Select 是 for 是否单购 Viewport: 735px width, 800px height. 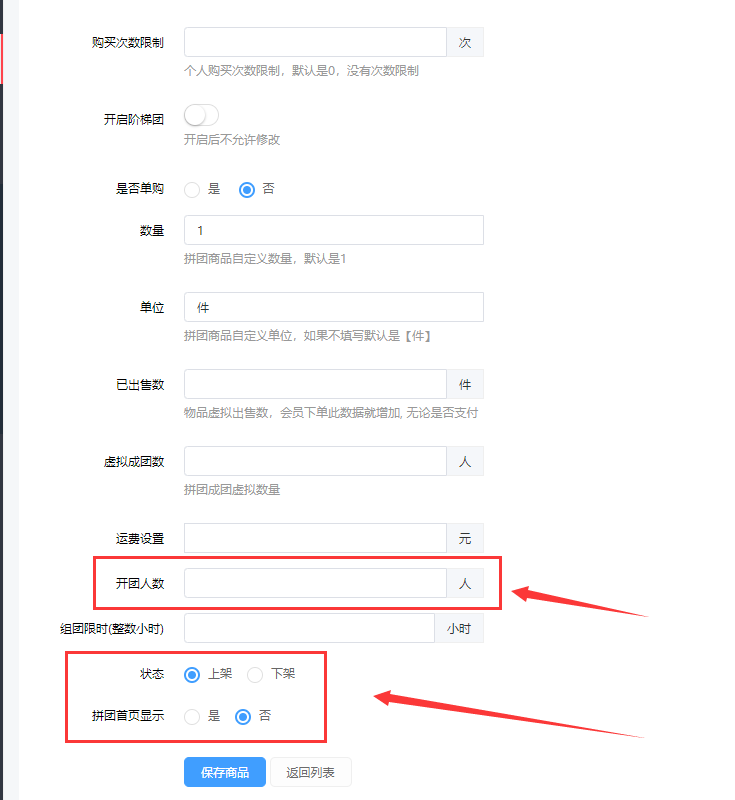192,190
